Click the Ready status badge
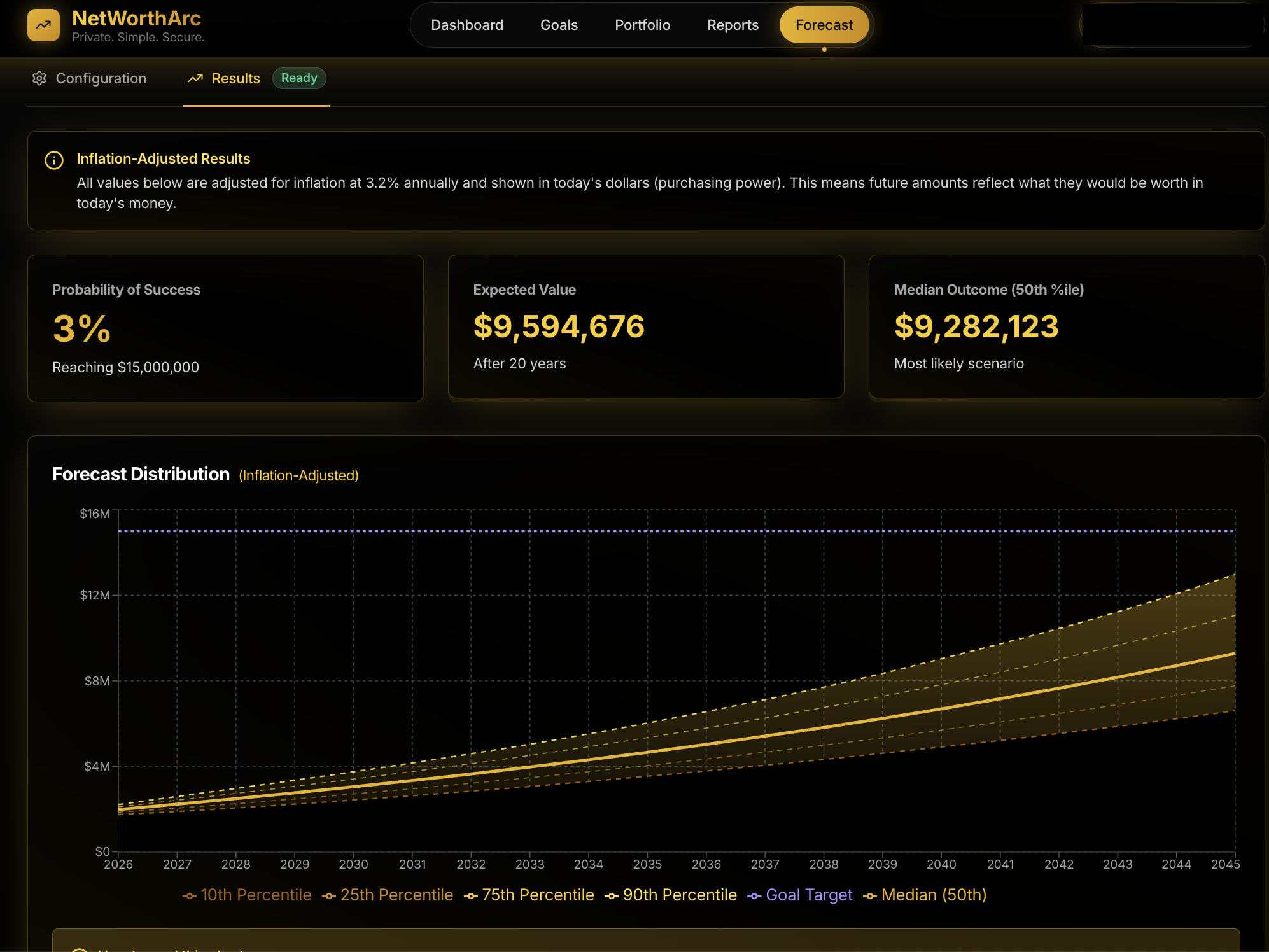Screen dimensions: 1269x952 click(299, 78)
